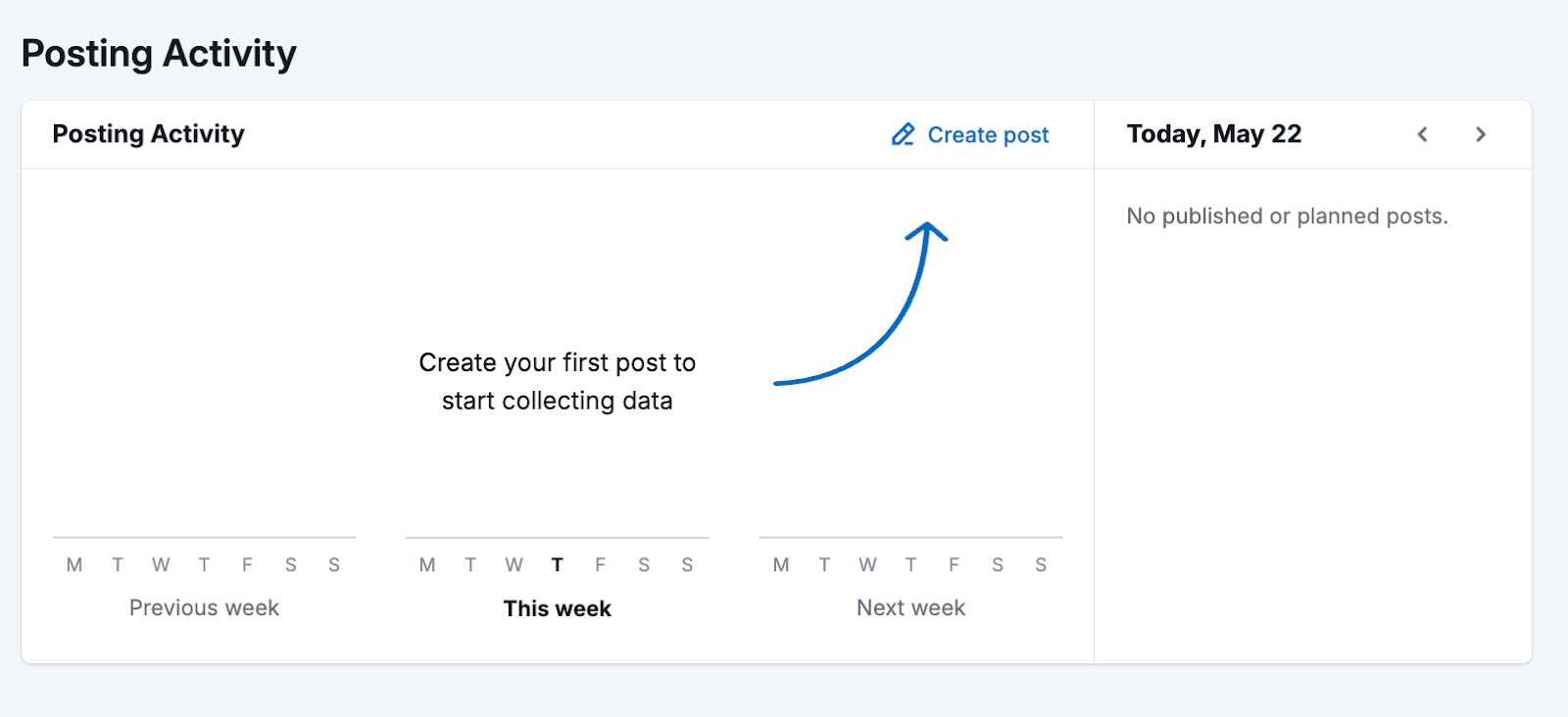Image resolution: width=1568 pixels, height=717 pixels.
Task: Select Thursday in Previous week row
Action: [204, 564]
